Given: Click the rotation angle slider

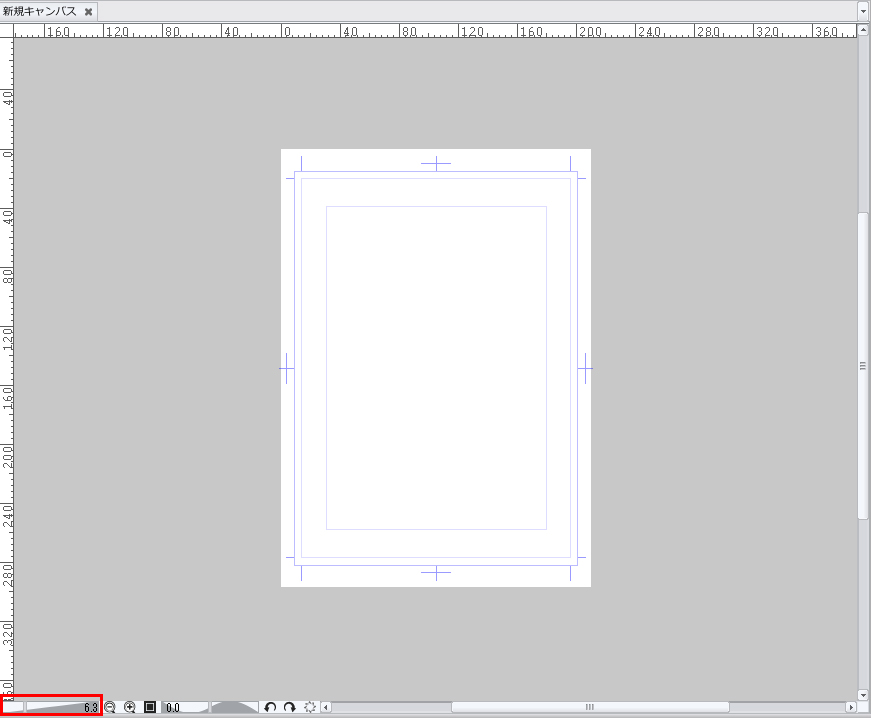Looking at the screenshot, I should point(235,707).
